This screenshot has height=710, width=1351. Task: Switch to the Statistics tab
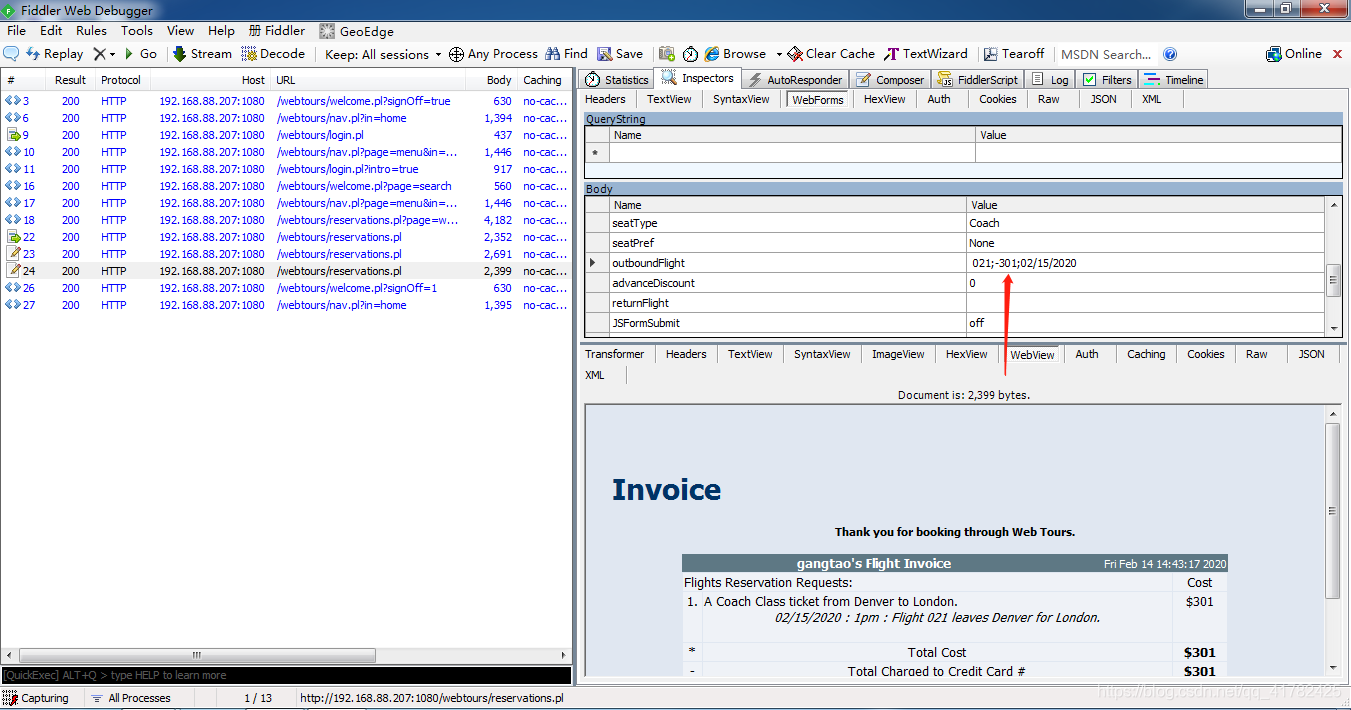617,80
